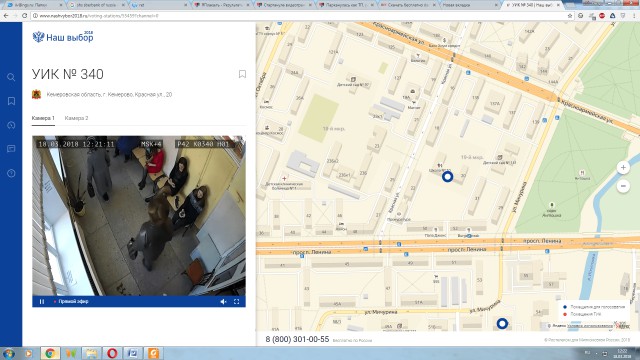This screenshot has width=640, height=360.
Task: Click the Кемеровская область coat of arms
Action: coord(36,94)
